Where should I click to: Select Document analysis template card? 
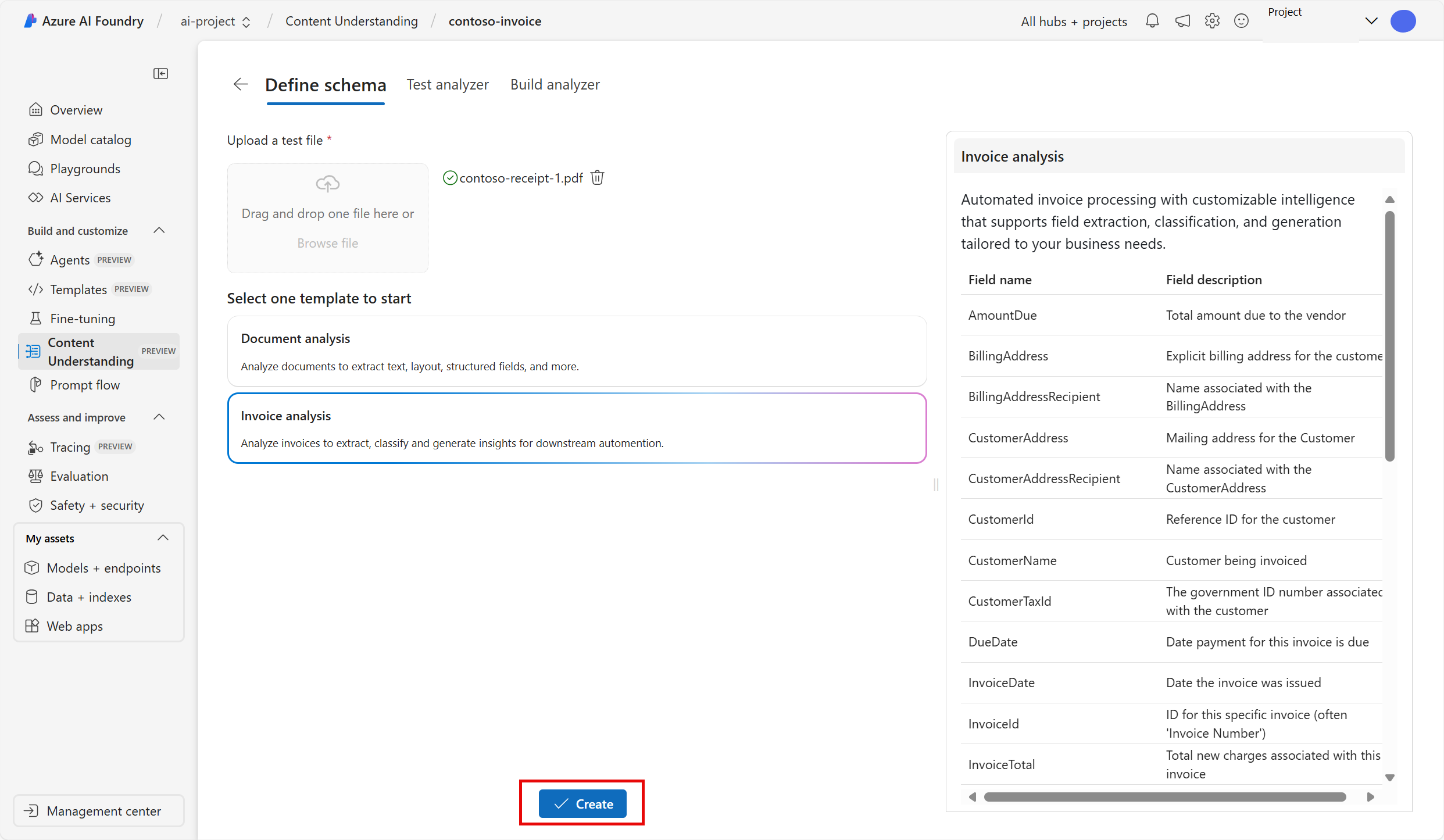(577, 351)
